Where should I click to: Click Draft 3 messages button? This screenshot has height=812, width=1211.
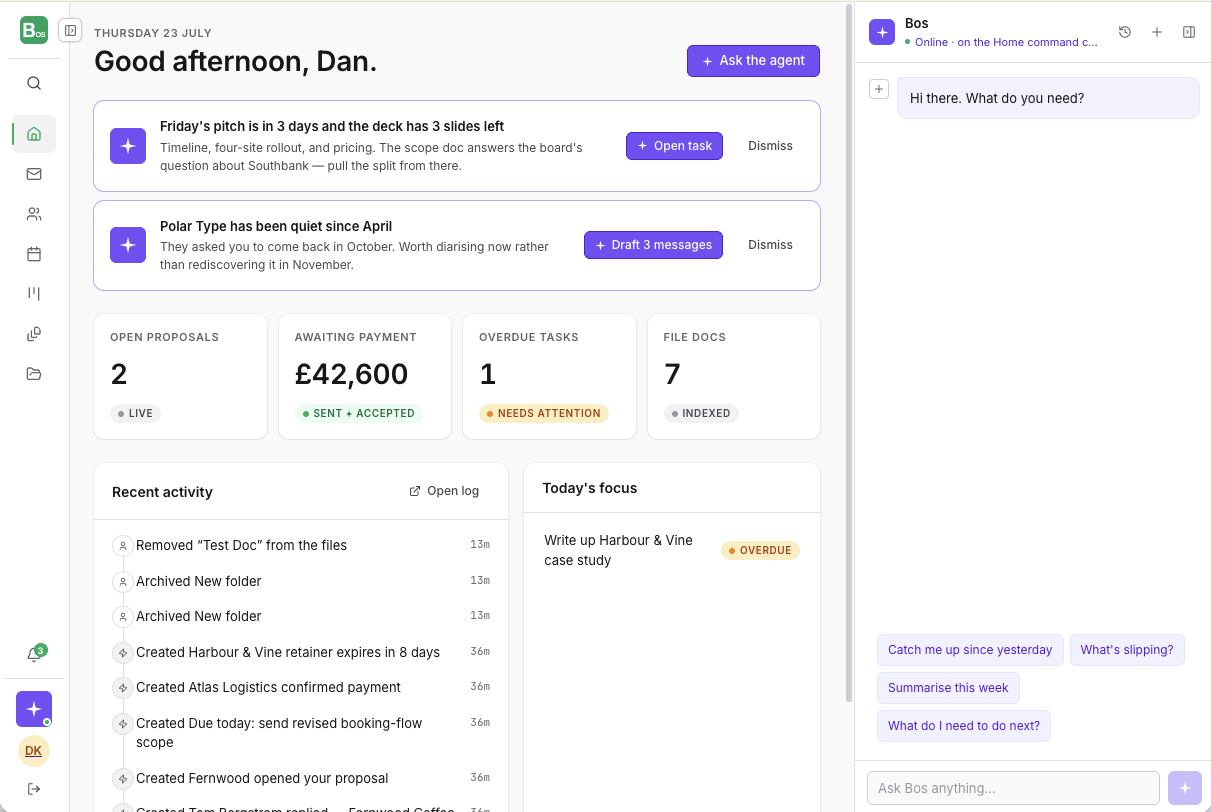tap(653, 245)
